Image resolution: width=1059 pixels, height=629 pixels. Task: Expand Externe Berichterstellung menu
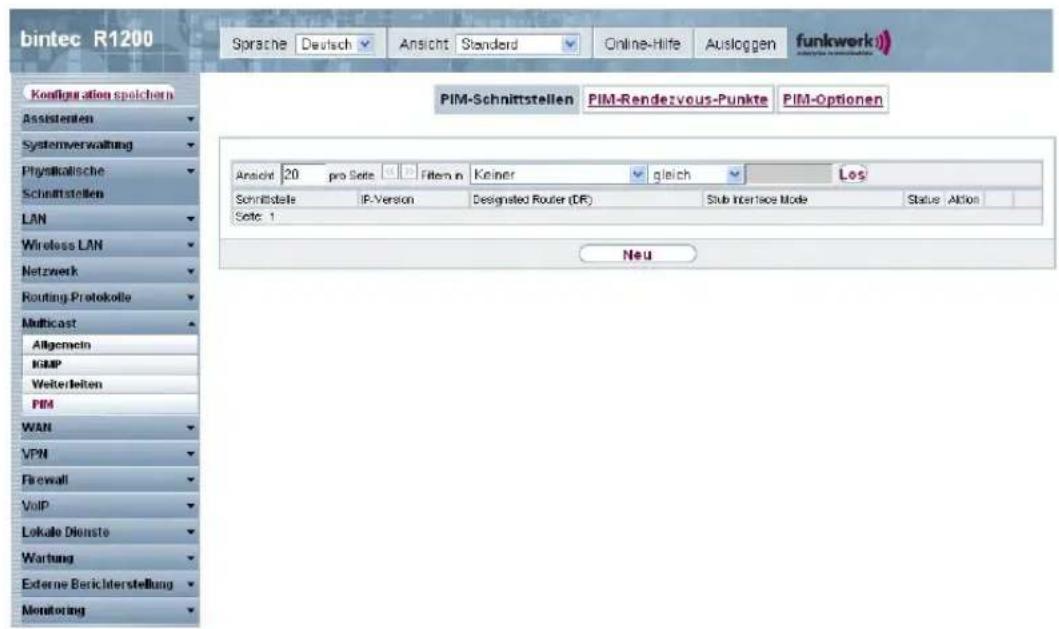tap(108, 584)
